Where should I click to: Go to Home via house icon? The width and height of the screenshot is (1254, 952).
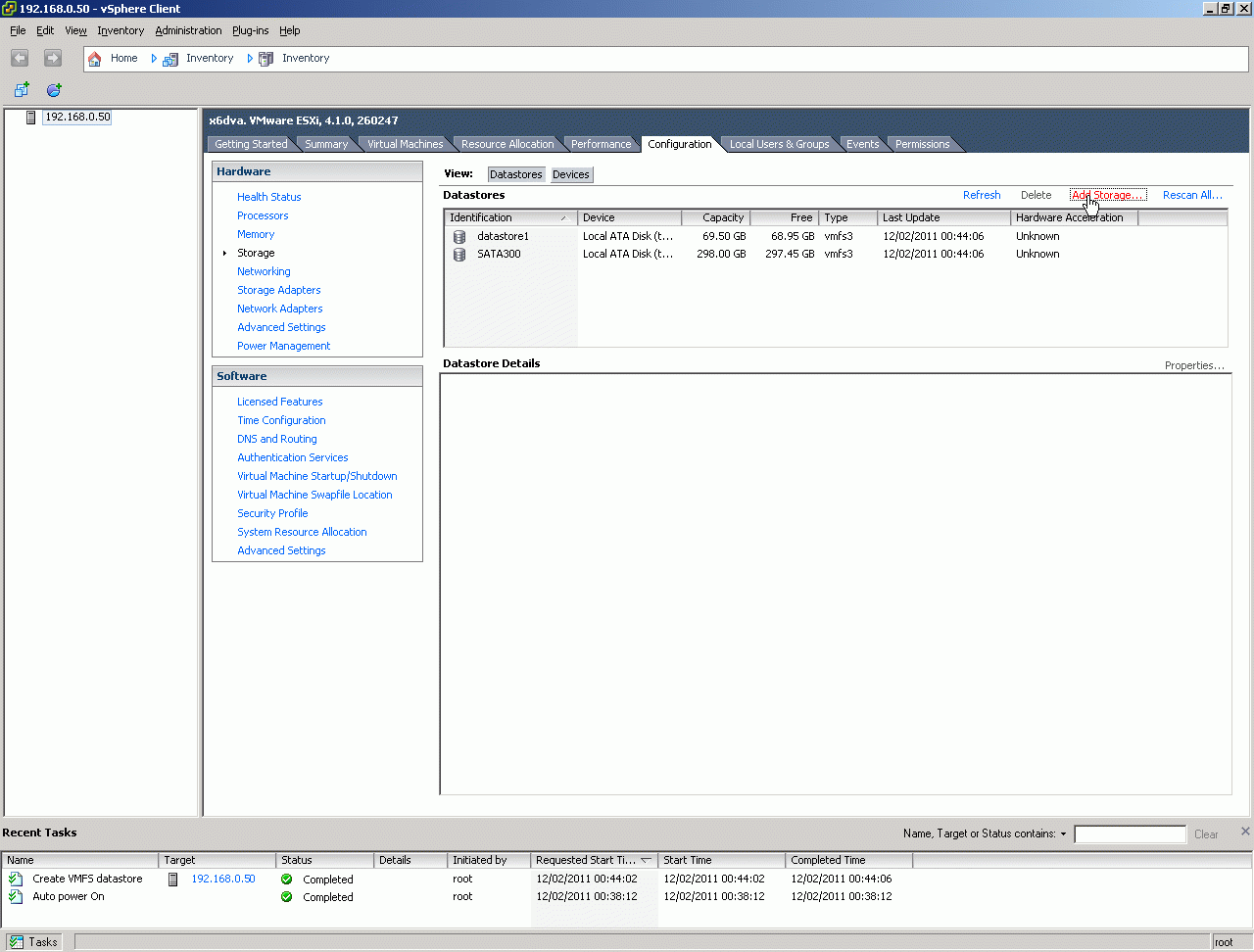click(94, 59)
